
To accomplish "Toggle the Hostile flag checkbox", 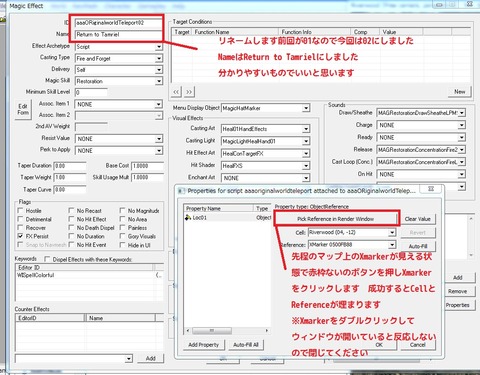I will (20, 211).
